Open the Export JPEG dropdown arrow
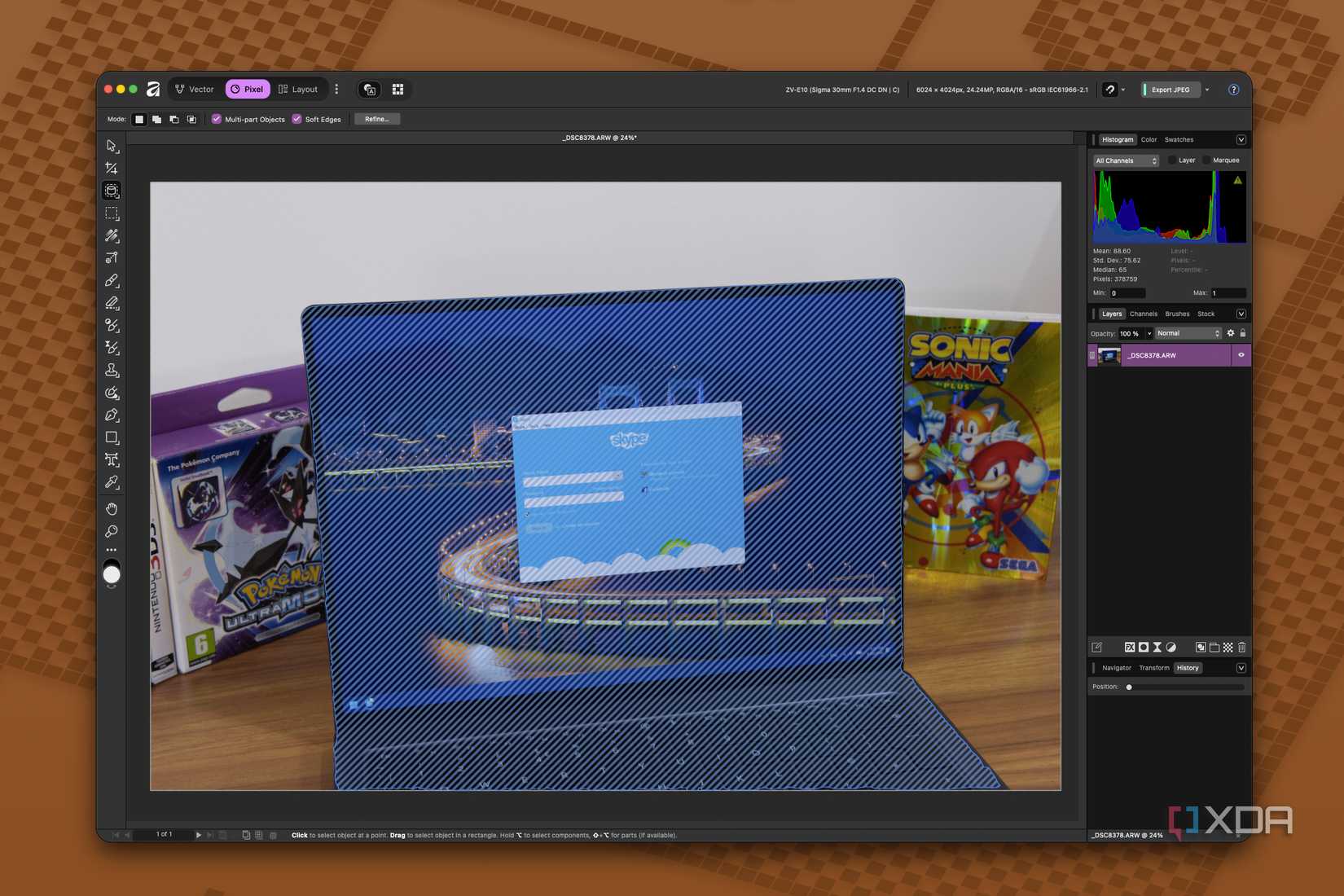This screenshot has width=1344, height=896. (x=1207, y=90)
